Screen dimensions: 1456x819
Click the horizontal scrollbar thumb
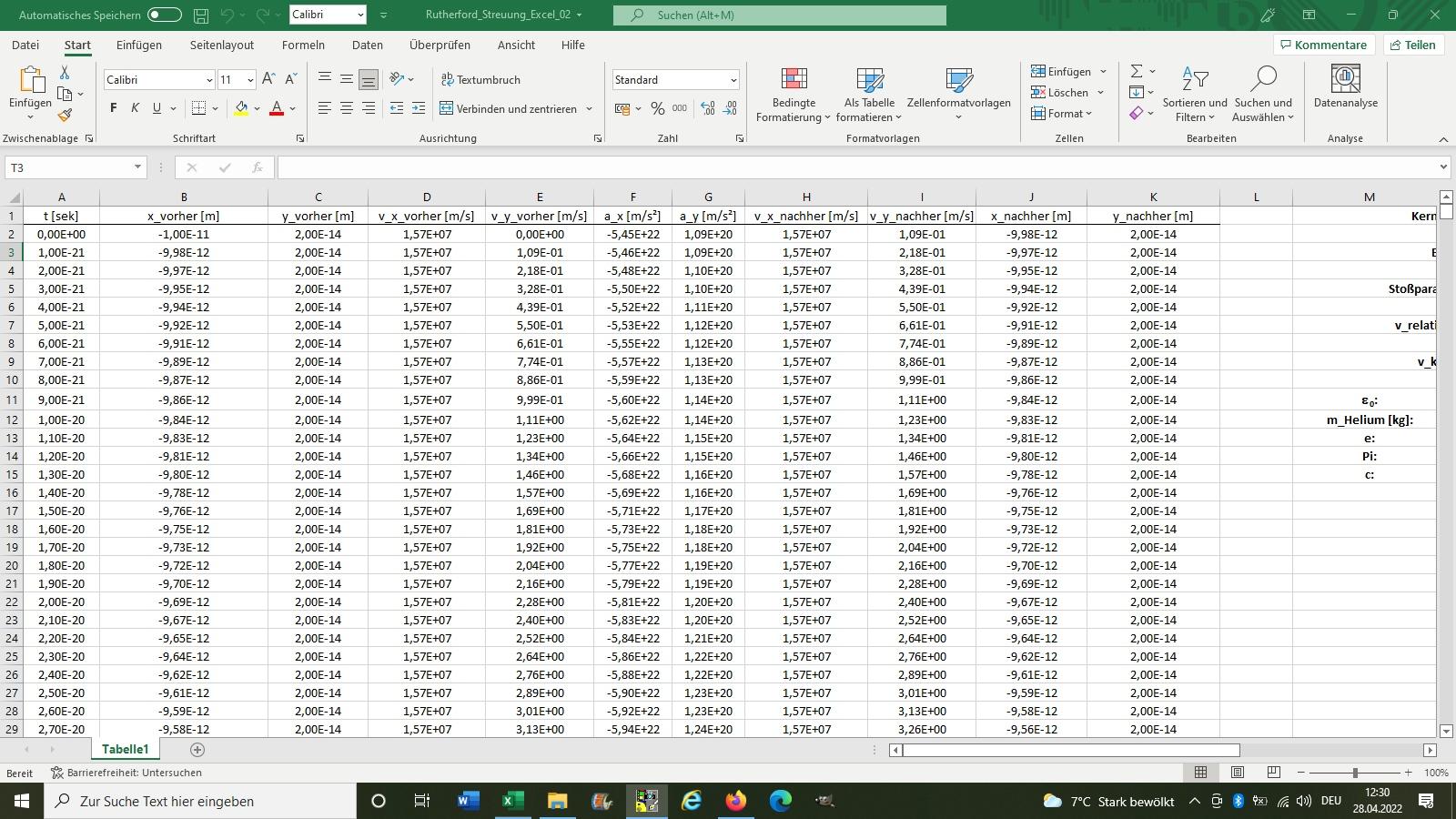[1071, 750]
